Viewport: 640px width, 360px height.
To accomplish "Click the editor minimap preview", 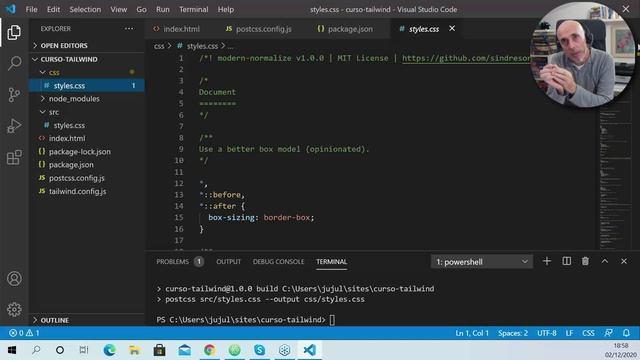I will click(616, 176).
